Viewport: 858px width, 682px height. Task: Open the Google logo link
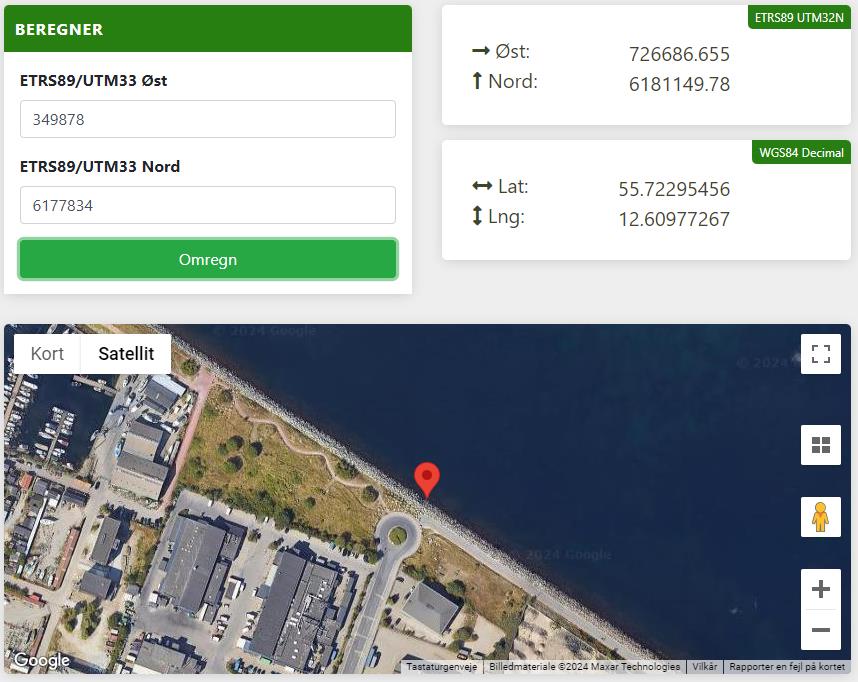(42, 660)
